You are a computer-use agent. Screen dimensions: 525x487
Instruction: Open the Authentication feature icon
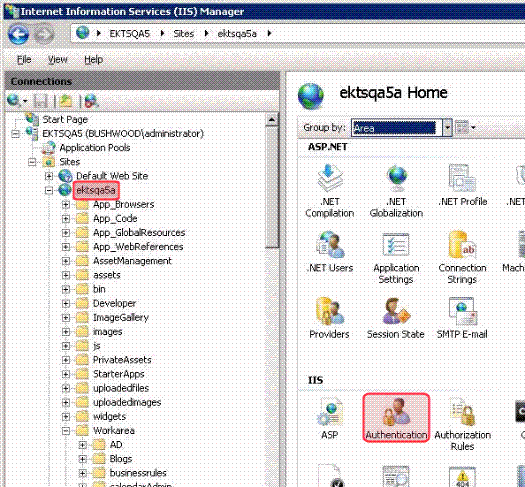coord(396,418)
